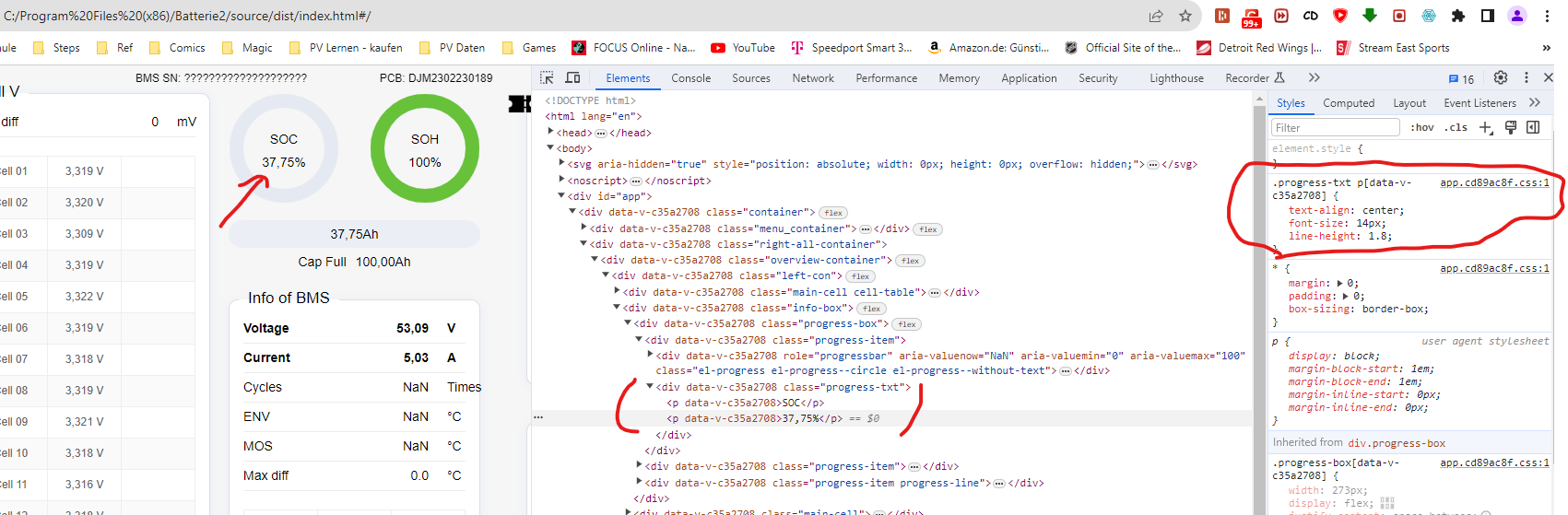Image resolution: width=1568 pixels, height=515 pixels.
Task: Toggle the .cls element classes panel
Action: (x=1456, y=128)
